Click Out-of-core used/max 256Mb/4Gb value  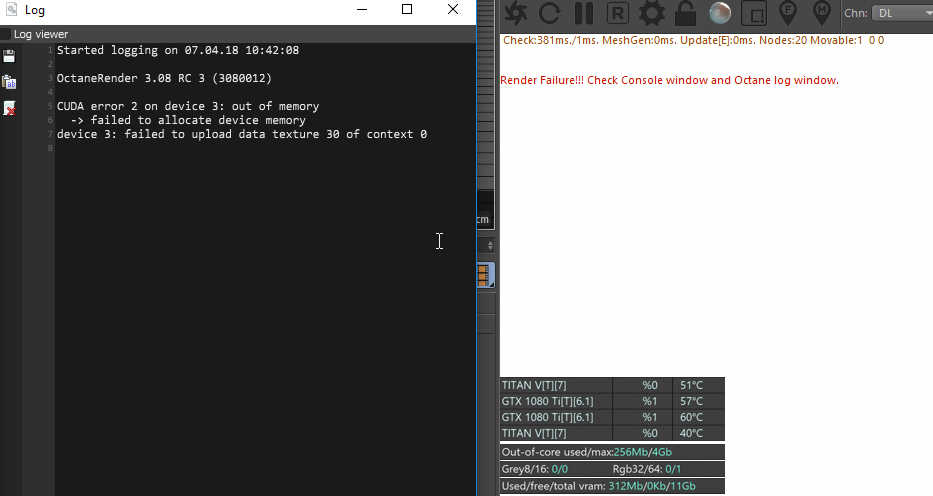point(643,452)
